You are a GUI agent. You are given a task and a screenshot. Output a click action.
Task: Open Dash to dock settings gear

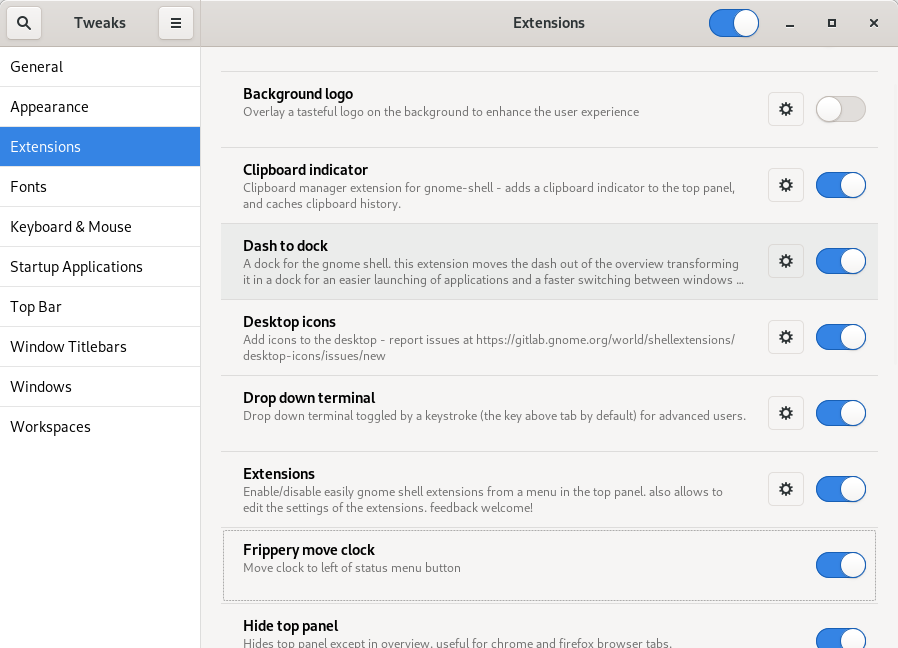click(x=786, y=261)
